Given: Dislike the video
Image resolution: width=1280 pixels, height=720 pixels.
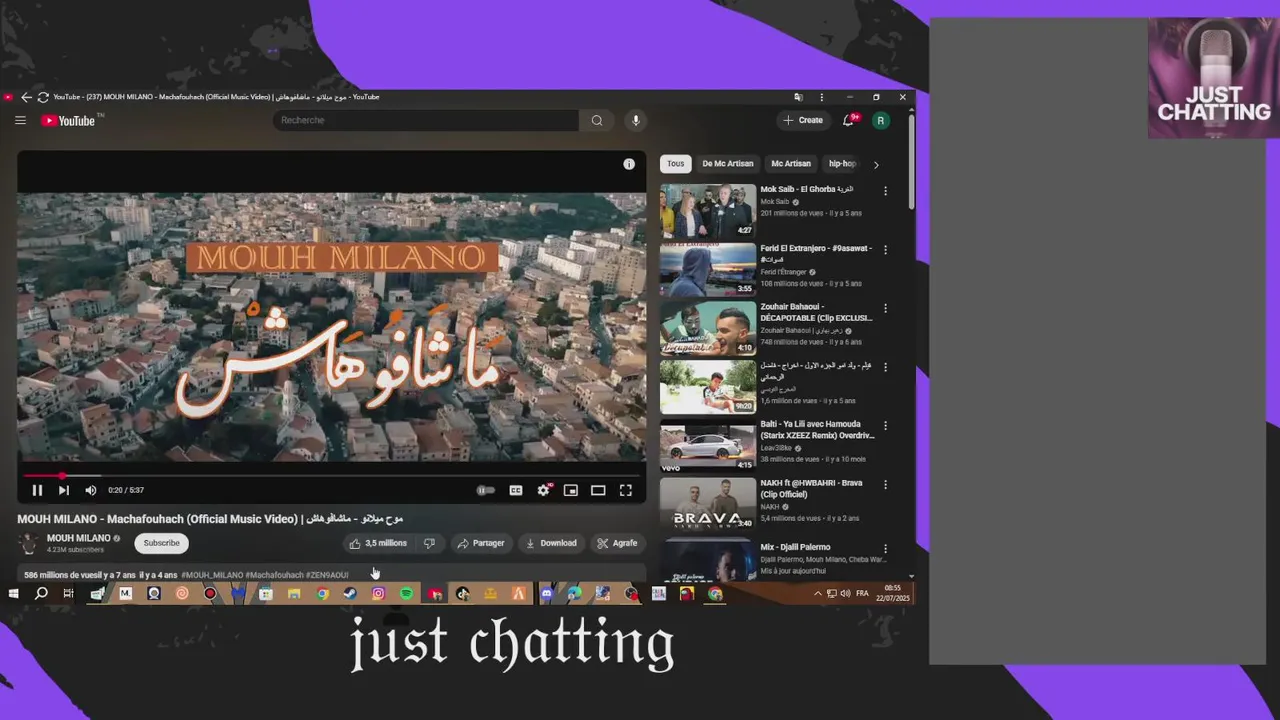Looking at the screenshot, I should (x=429, y=543).
